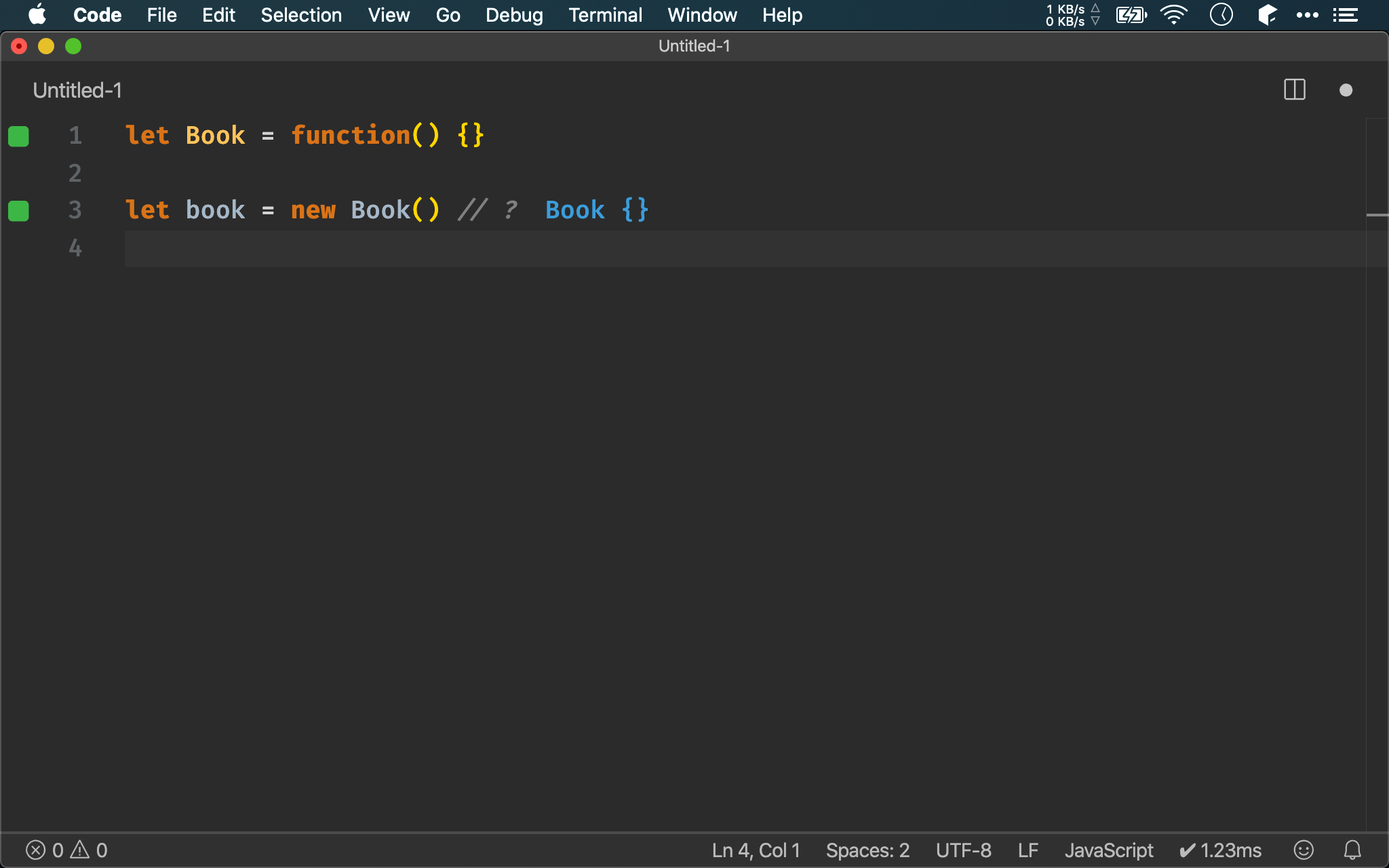This screenshot has width=1389, height=868.
Task: Open the notifications bell
Action: pos(1352,850)
